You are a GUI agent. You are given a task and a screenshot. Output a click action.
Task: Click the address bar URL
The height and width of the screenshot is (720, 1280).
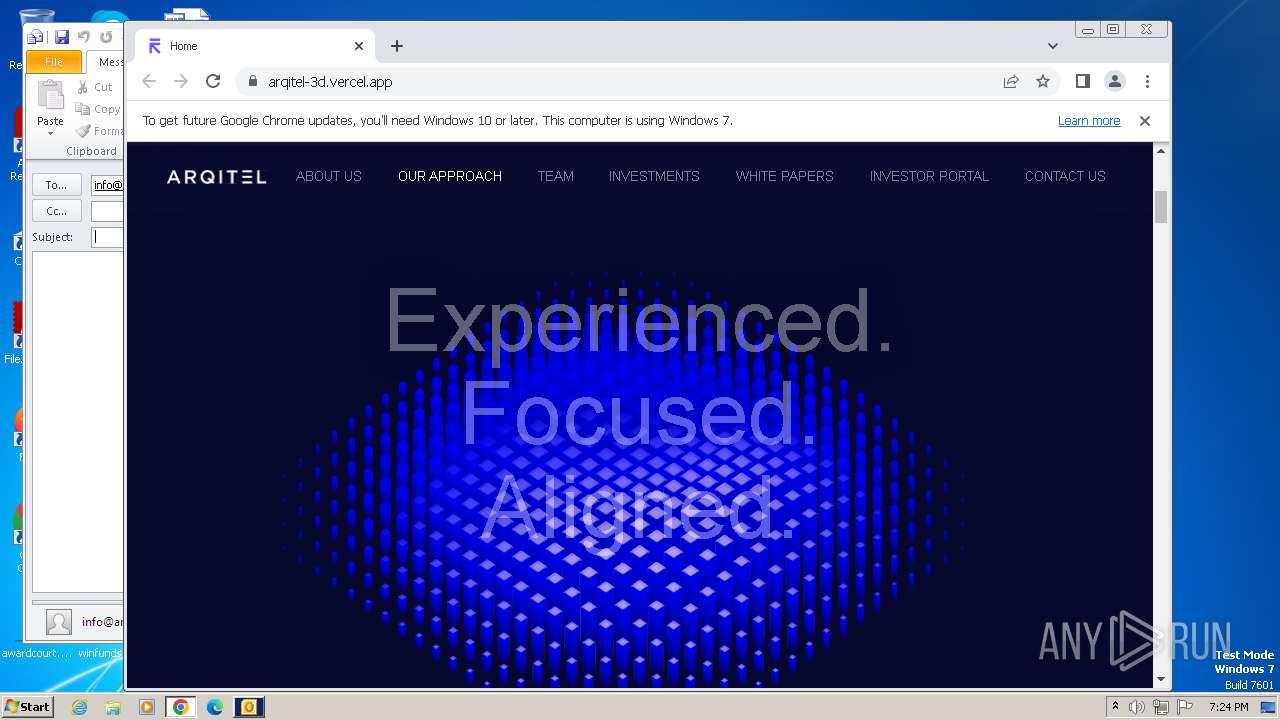tap(330, 82)
